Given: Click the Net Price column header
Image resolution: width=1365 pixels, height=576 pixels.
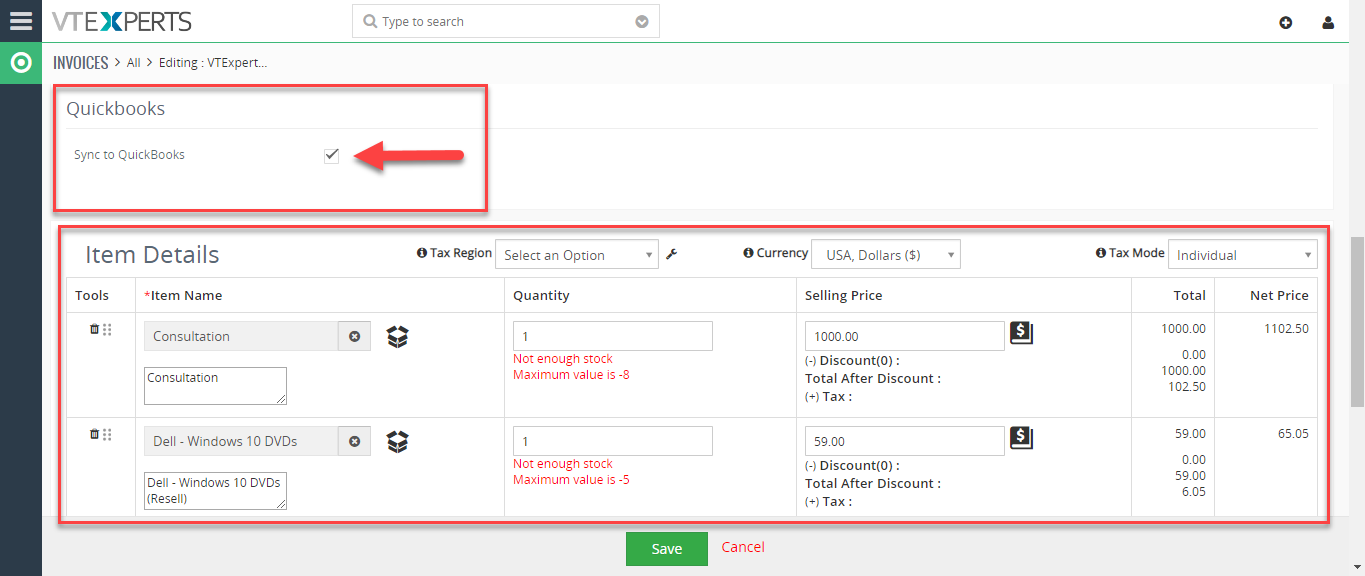Looking at the screenshot, I should 1279,295.
